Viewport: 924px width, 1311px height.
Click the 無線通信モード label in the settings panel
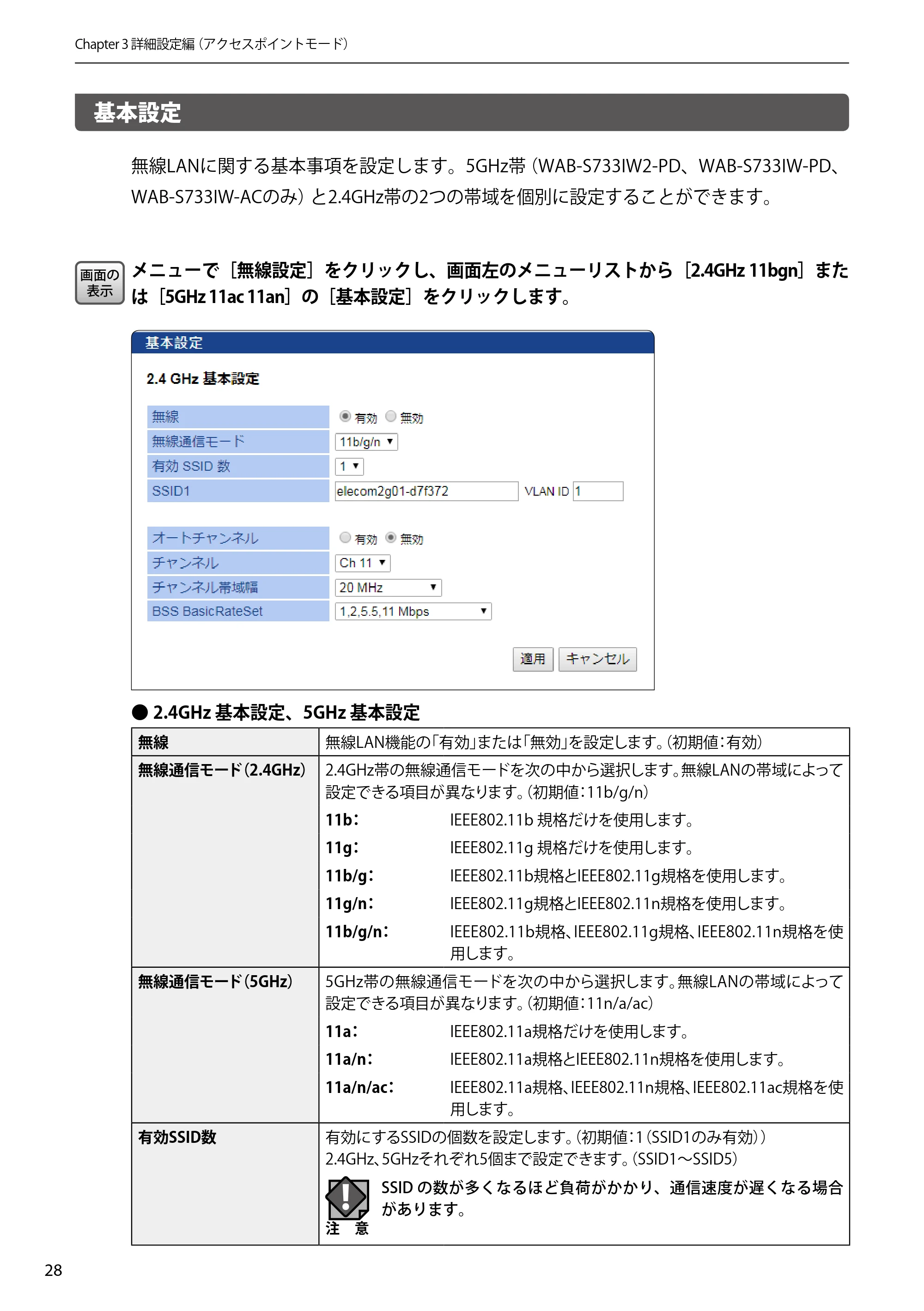(x=237, y=441)
